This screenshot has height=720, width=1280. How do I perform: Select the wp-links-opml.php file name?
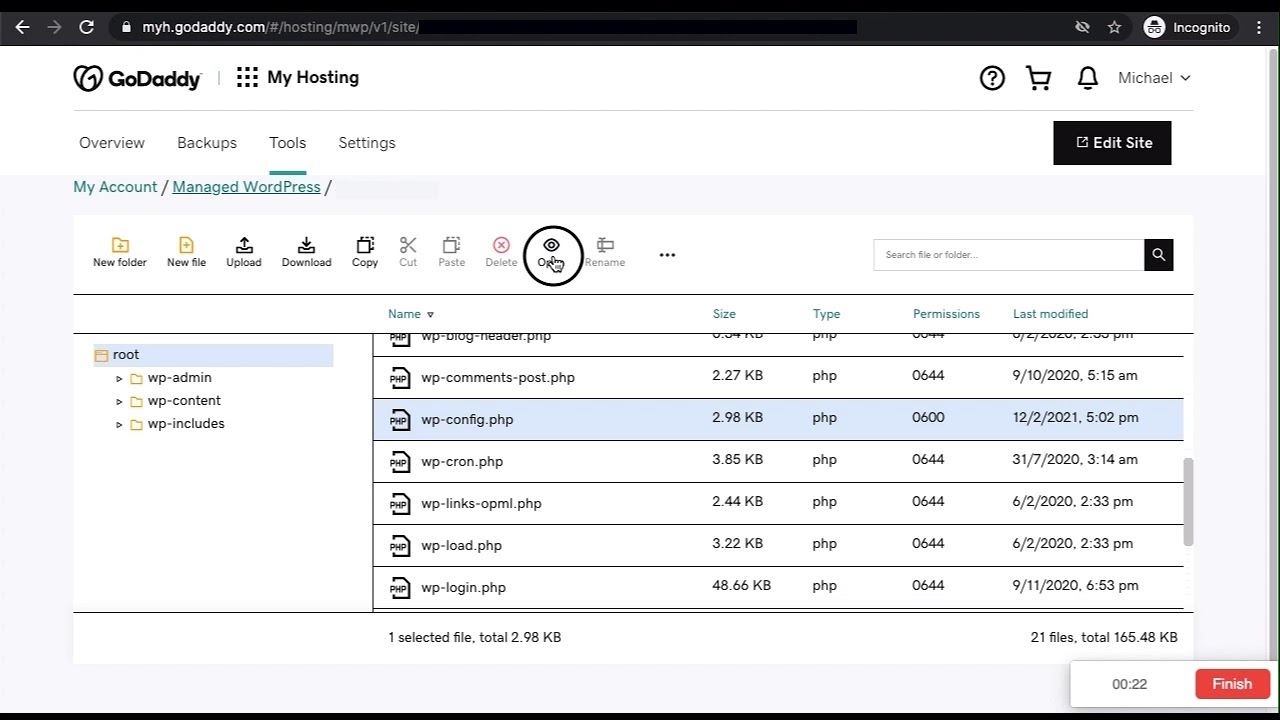[x=481, y=503]
